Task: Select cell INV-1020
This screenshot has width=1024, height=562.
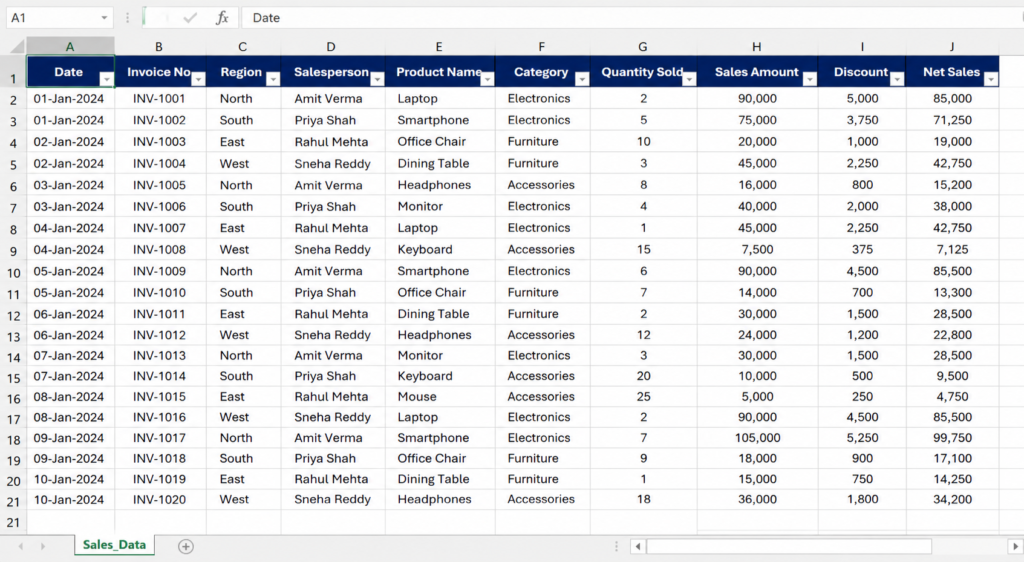Action: click(160, 499)
